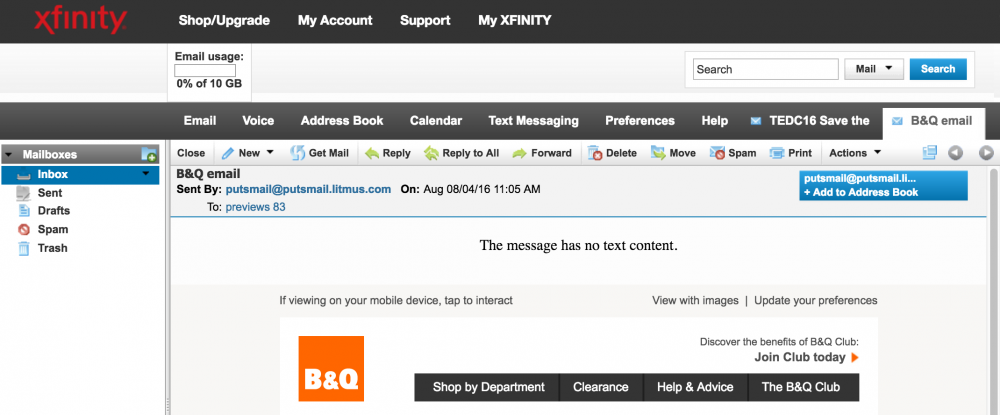Switch to the Address Book tab
The height and width of the screenshot is (415, 1000).
pyautogui.click(x=342, y=121)
